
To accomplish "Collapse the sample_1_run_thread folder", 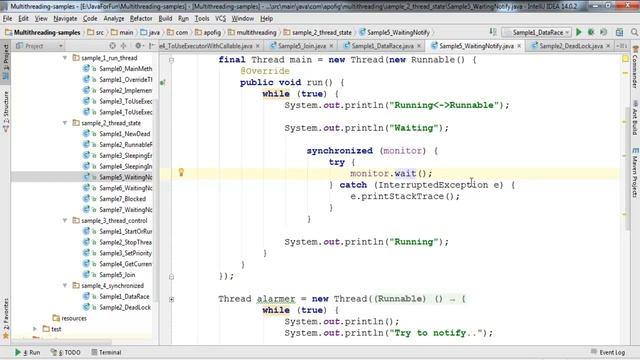I will click(x=64, y=58).
